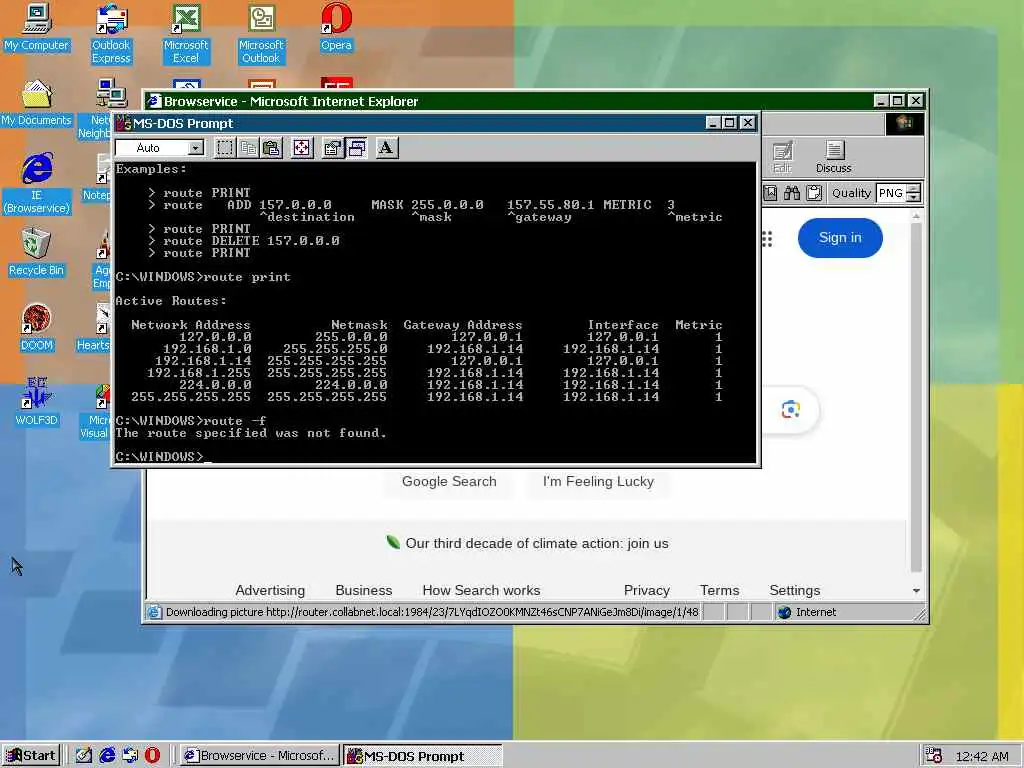1024x768 pixels.
Task: Click the 'Network Address' column header text
Action: 190,325
